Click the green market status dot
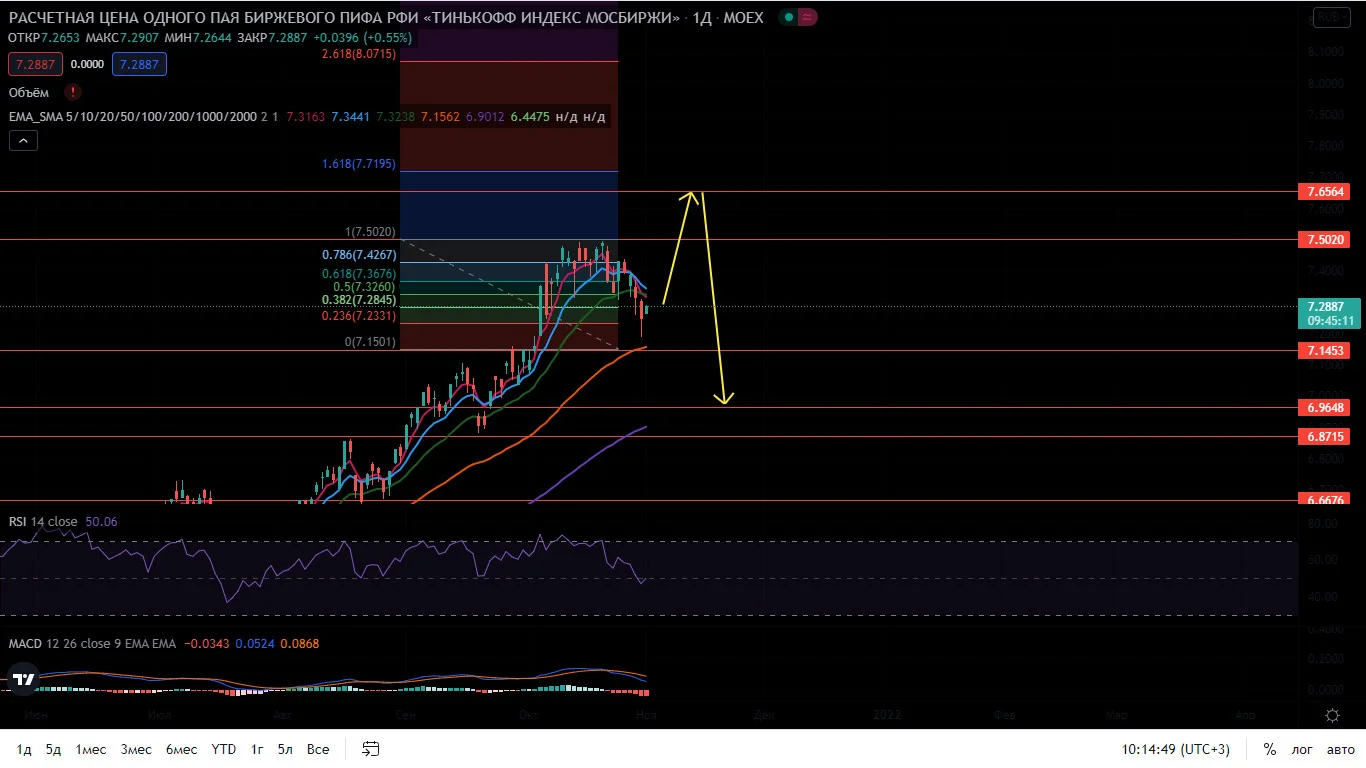 [790, 18]
